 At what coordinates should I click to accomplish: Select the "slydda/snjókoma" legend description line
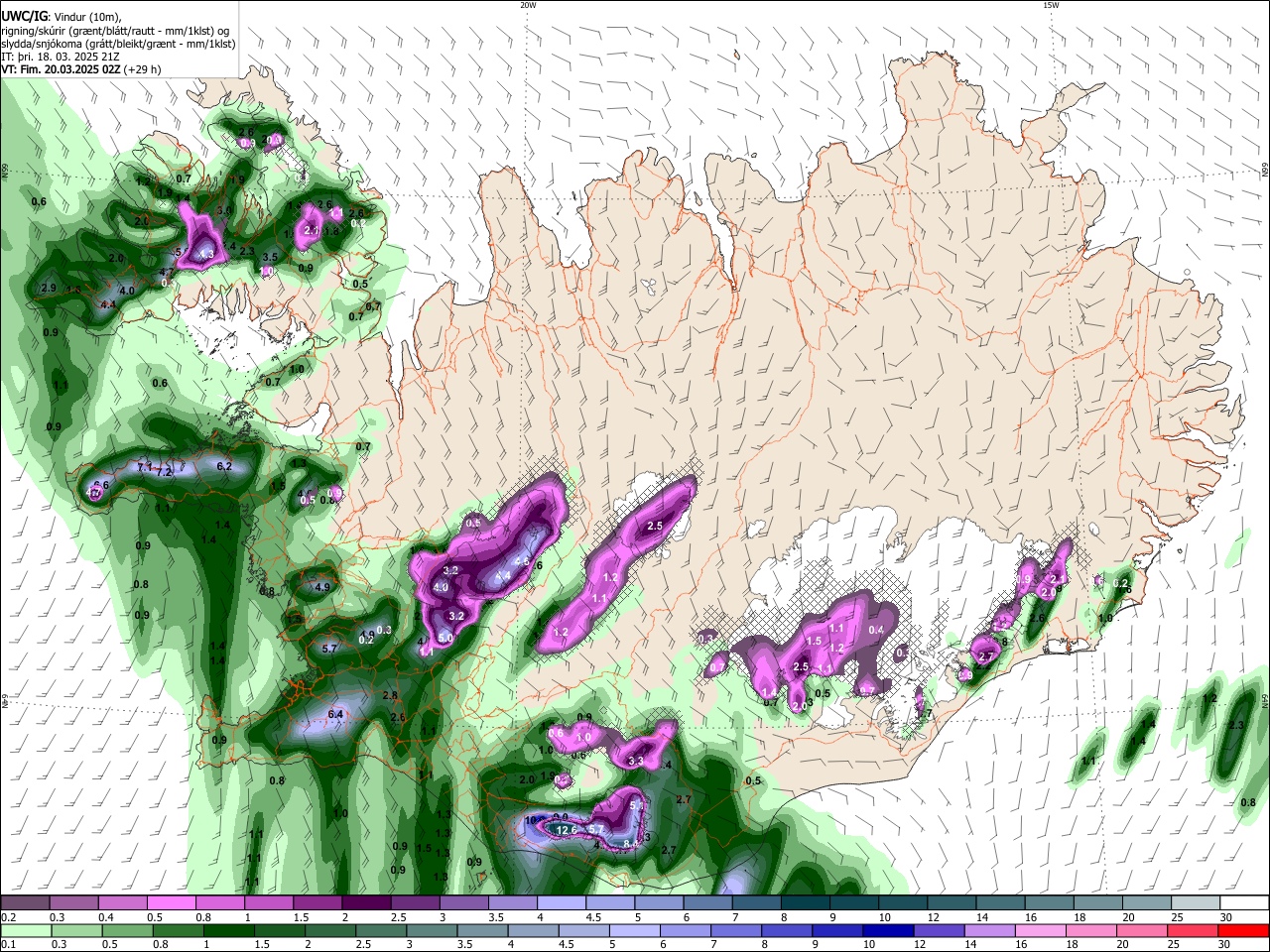point(118,44)
